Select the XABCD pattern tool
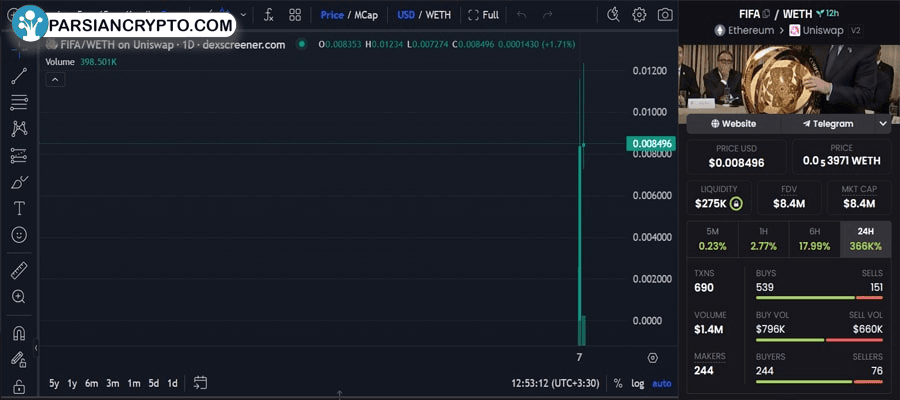Screen dimensions: 900x400 pos(19,129)
